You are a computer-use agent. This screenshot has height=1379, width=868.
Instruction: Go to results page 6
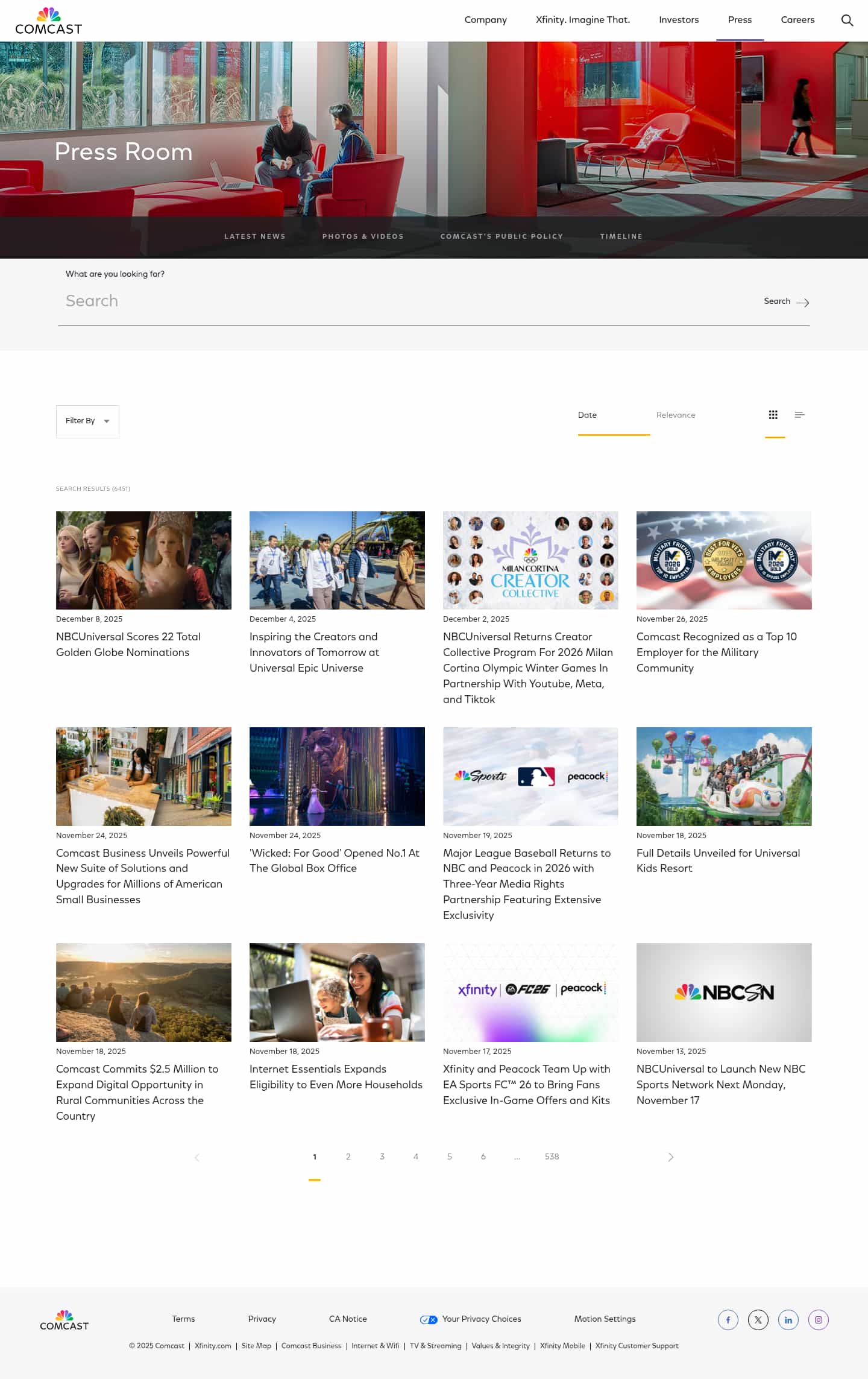click(x=483, y=1157)
